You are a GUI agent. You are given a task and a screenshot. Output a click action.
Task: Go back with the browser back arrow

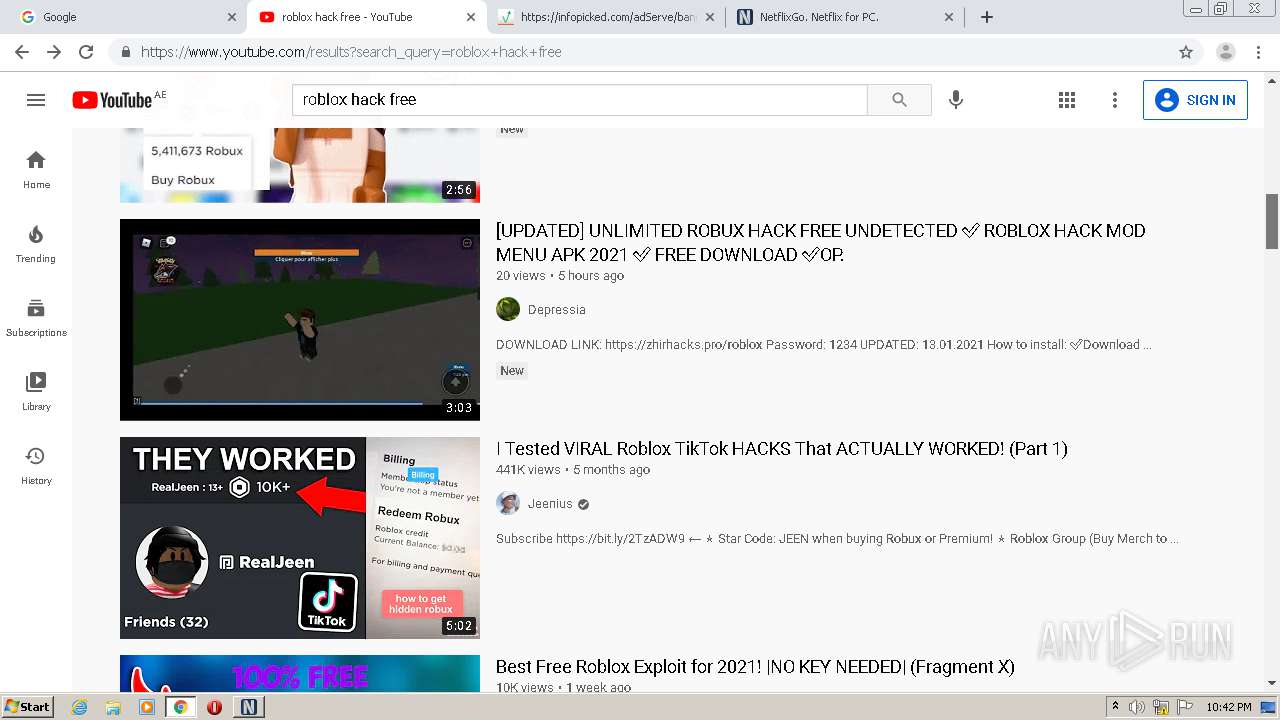(22, 52)
